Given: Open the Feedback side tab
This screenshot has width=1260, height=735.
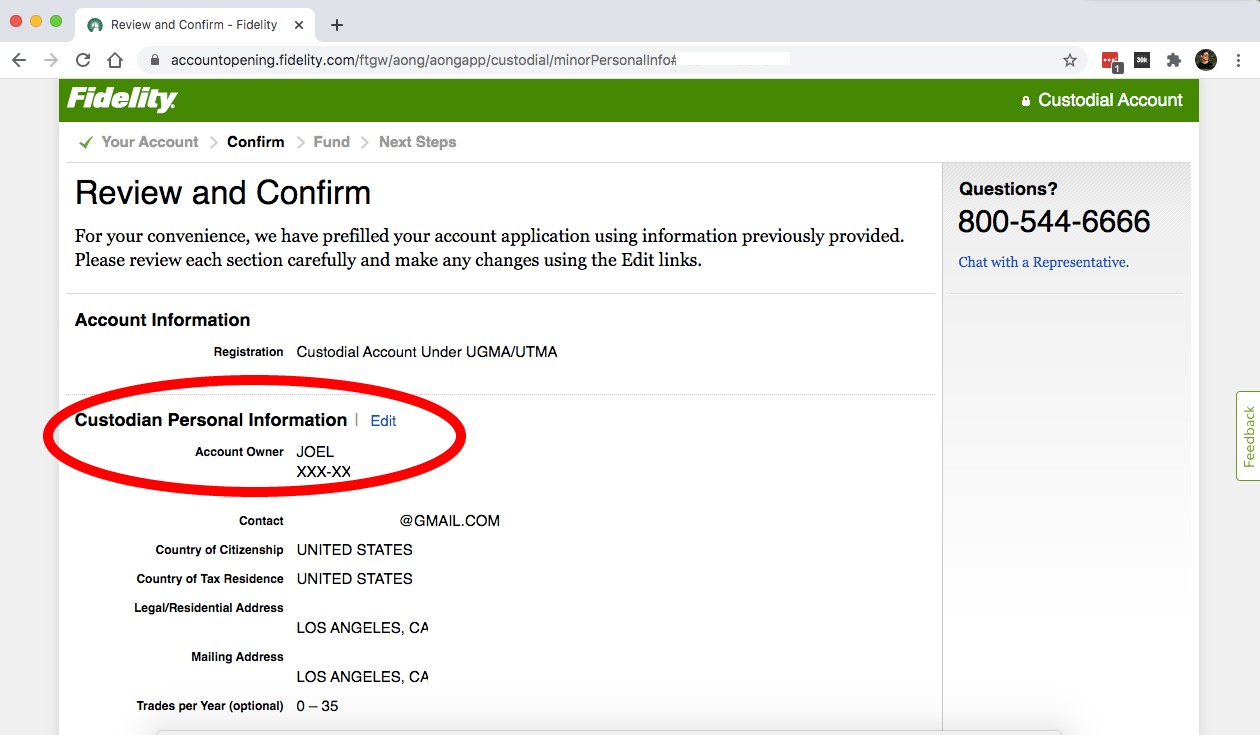Looking at the screenshot, I should pos(1248,437).
